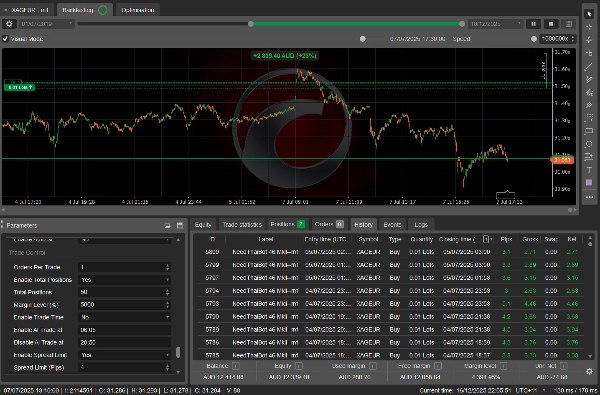Toggle the Visual Mode checkbox
Image resolution: width=600 pixels, height=395 pixels.
point(5,39)
